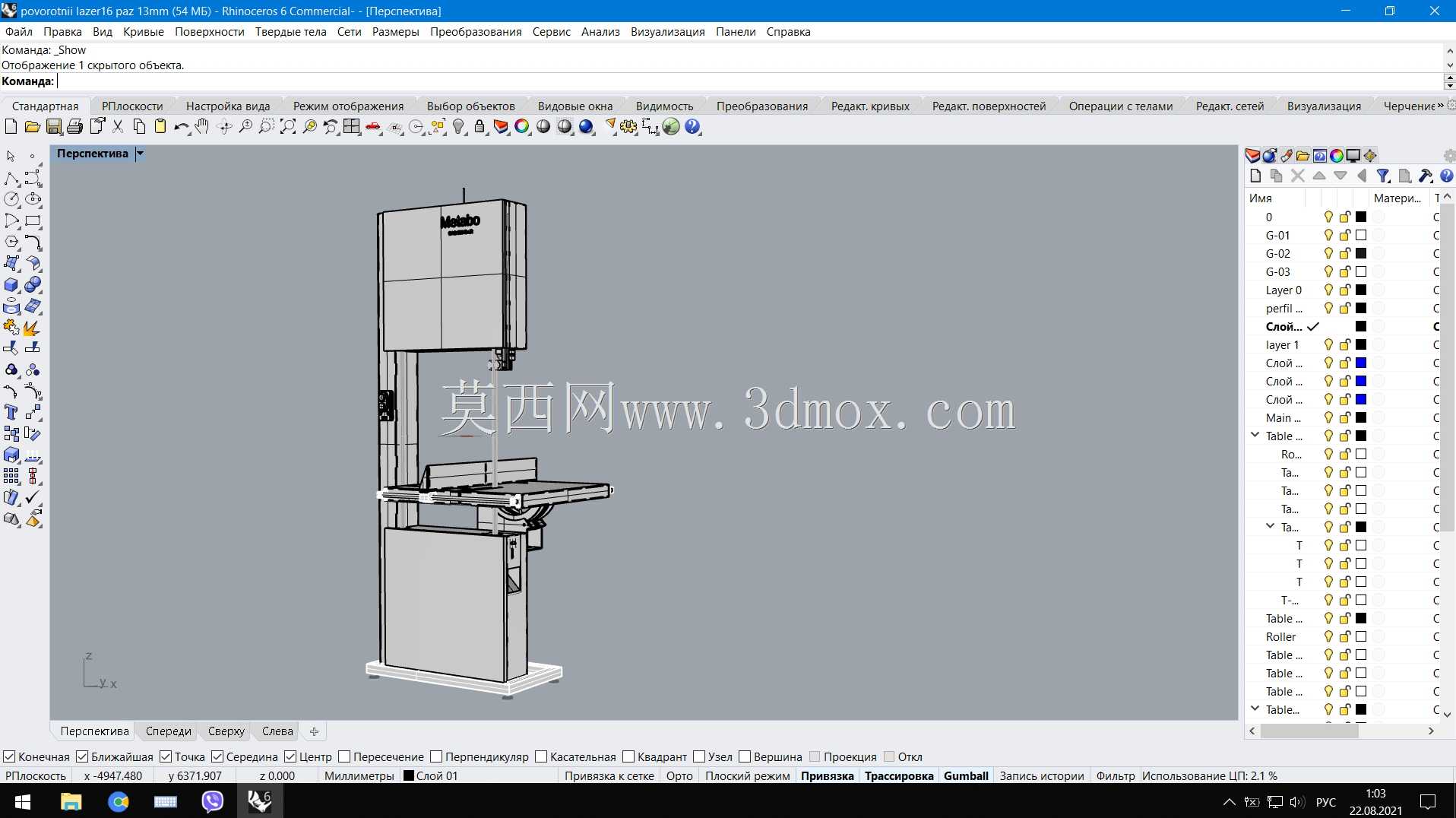Image resolution: width=1456 pixels, height=818 pixels.
Task: Open file with the folder icon
Action: pos(32,127)
